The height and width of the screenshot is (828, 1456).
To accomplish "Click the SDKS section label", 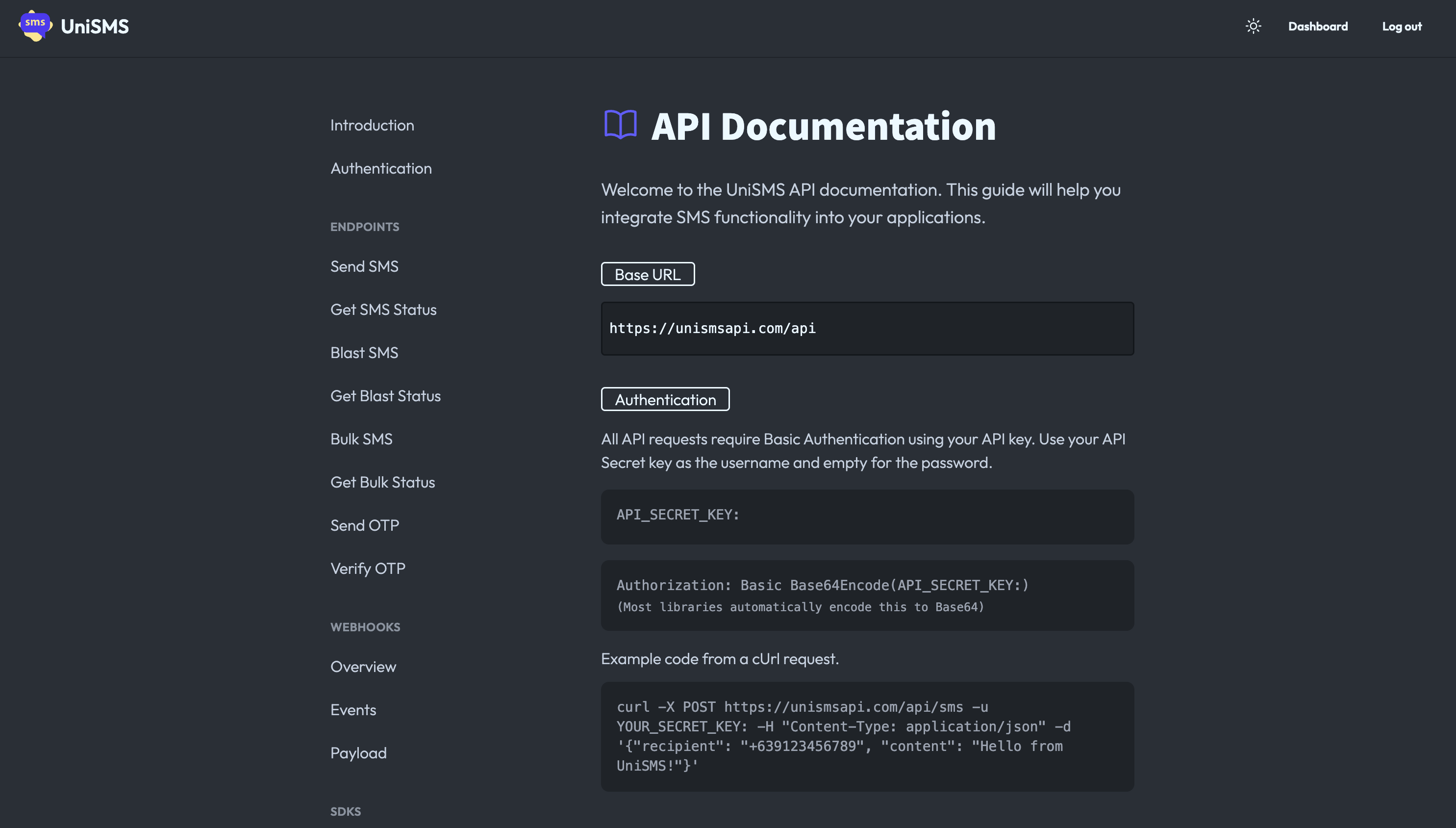I will [x=346, y=811].
